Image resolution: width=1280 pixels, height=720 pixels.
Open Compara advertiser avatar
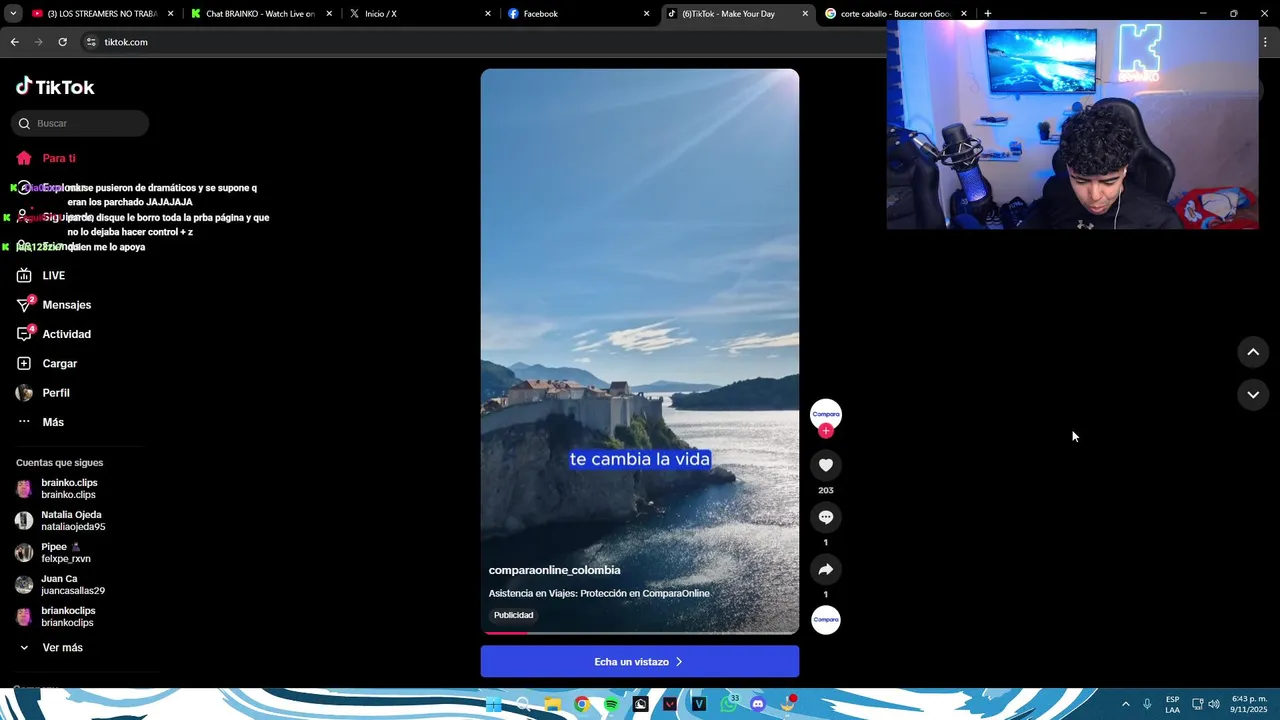[826, 413]
